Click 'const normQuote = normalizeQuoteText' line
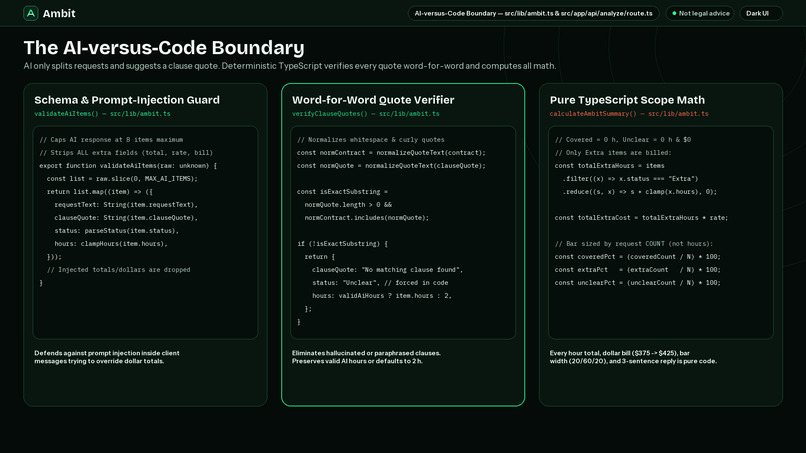806x453 pixels. [391, 166]
